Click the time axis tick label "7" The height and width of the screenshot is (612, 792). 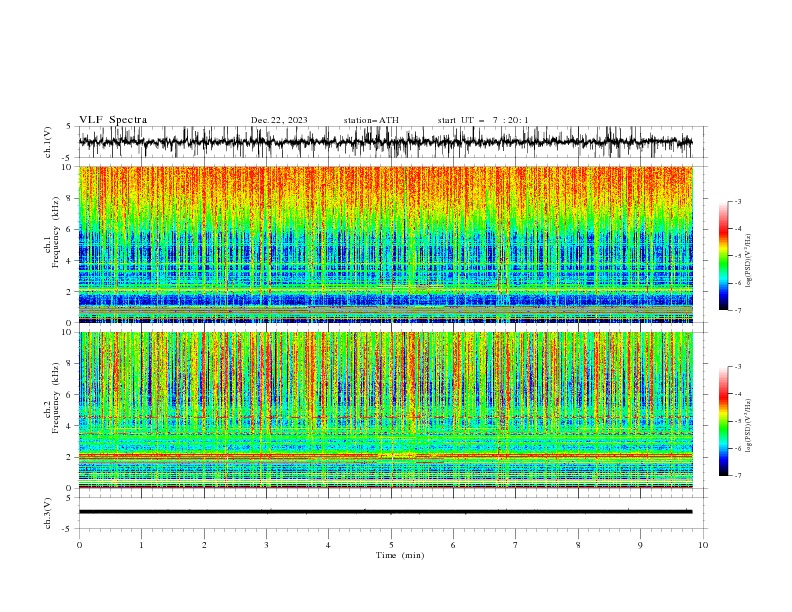(x=516, y=545)
